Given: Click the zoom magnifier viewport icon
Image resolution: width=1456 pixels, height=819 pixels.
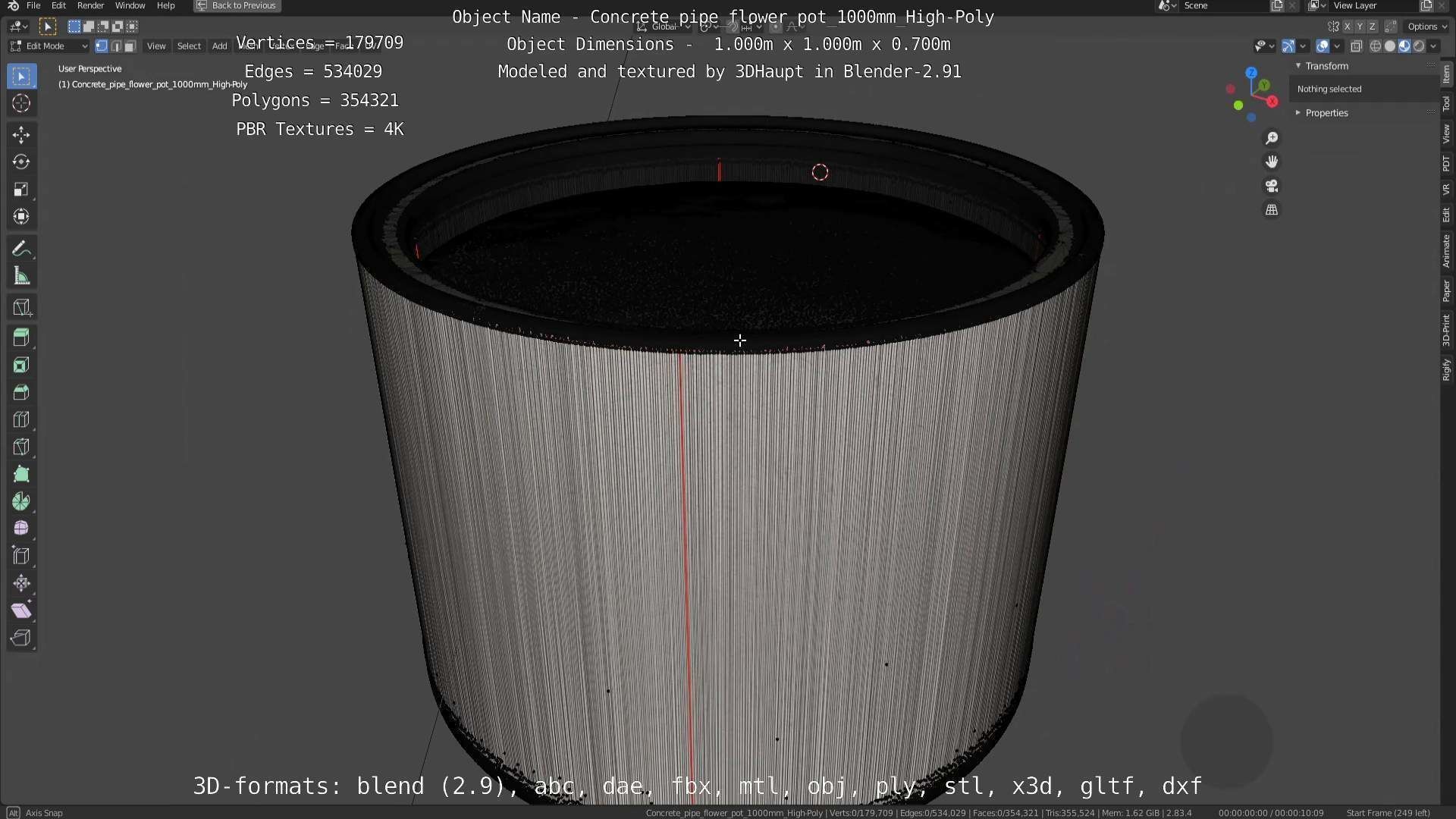Looking at the screenshot, I should [x=1272, y=138].
